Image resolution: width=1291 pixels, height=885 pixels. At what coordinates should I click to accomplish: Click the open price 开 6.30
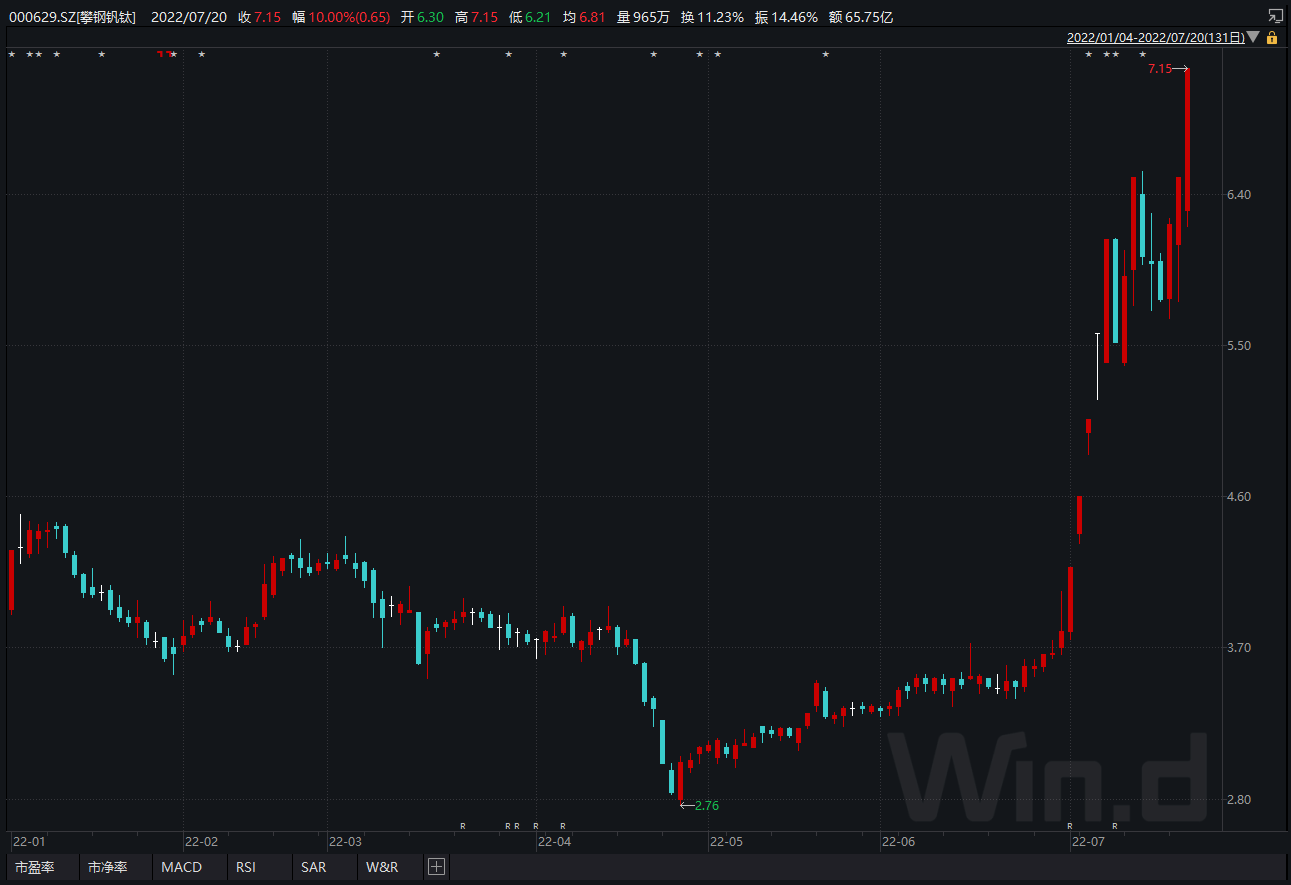[x=423, y=17]
